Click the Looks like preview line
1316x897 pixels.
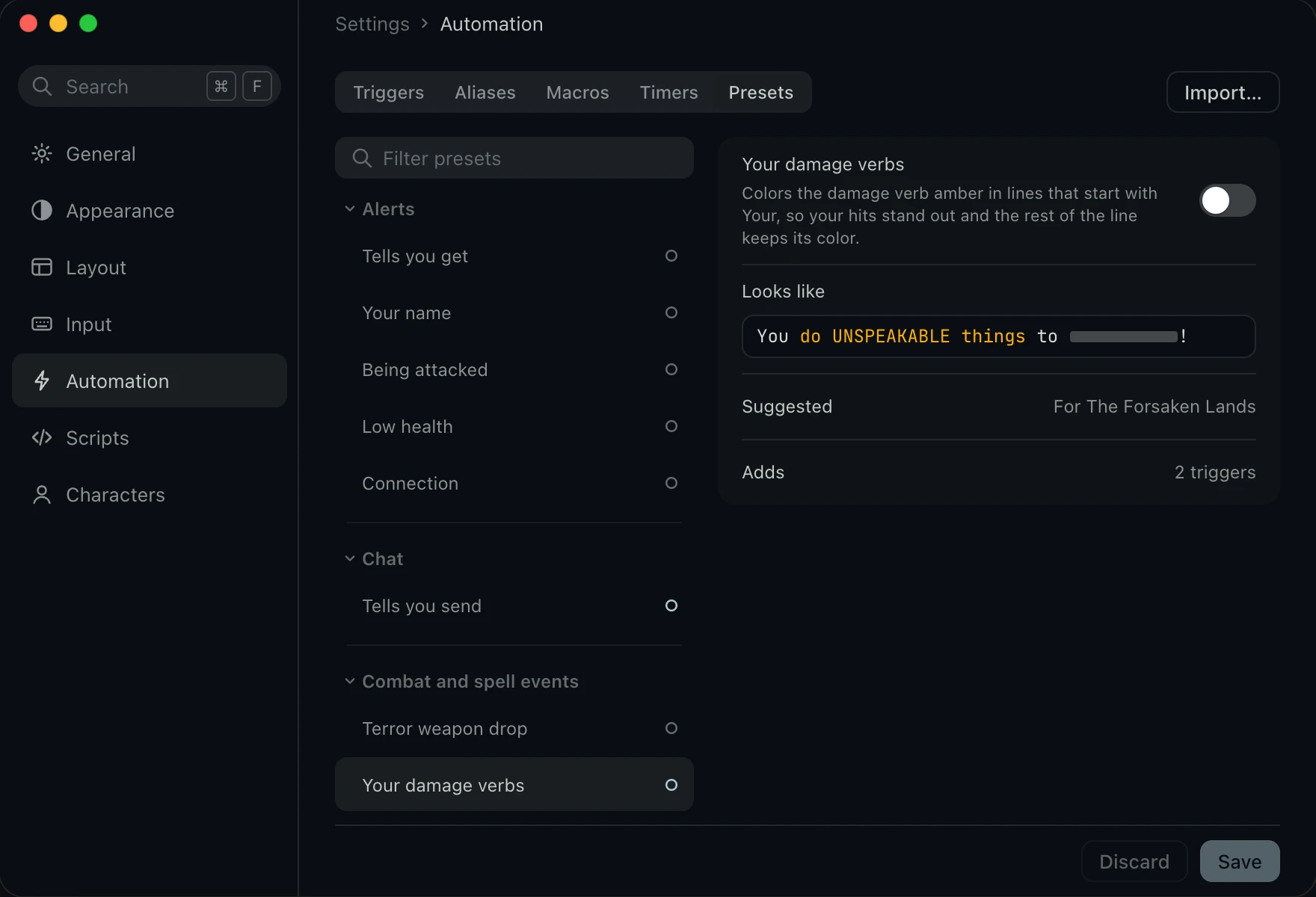tap(998, 336)
